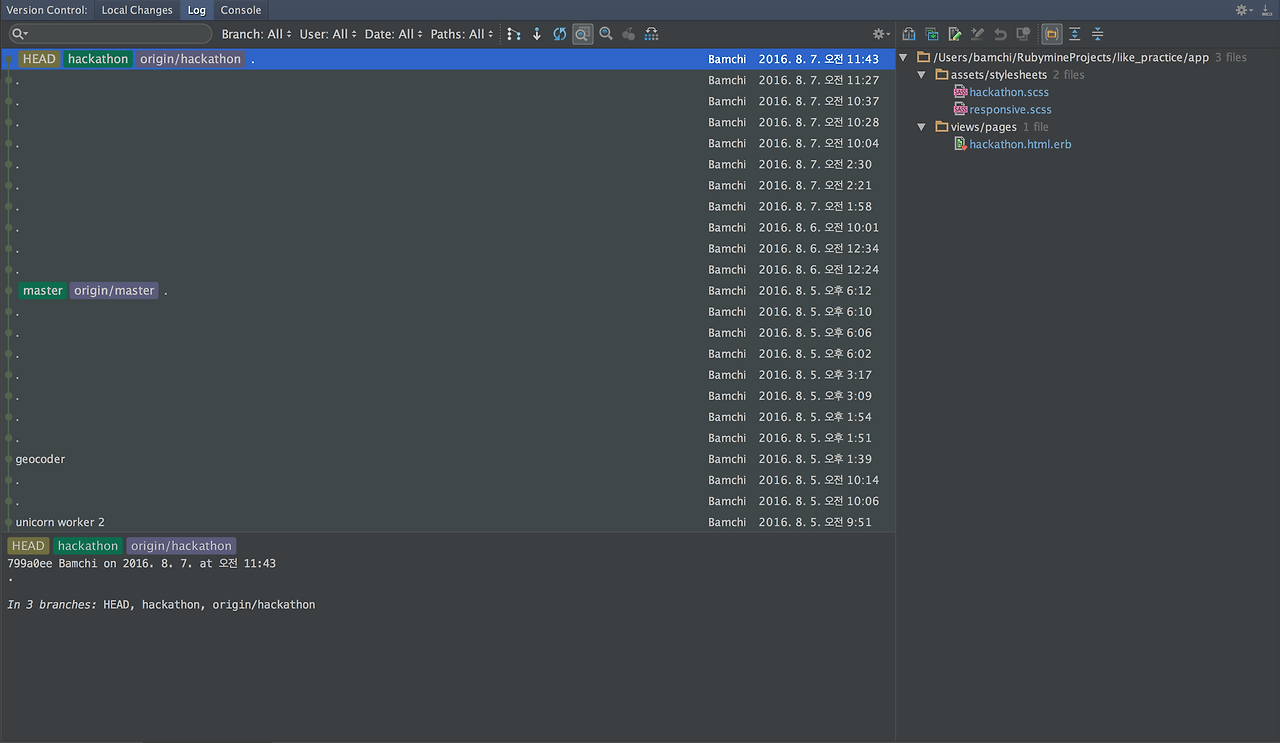Select the Log tab
The height and width of the screenshot is (743, 1280).
click(x=197, y=10)
